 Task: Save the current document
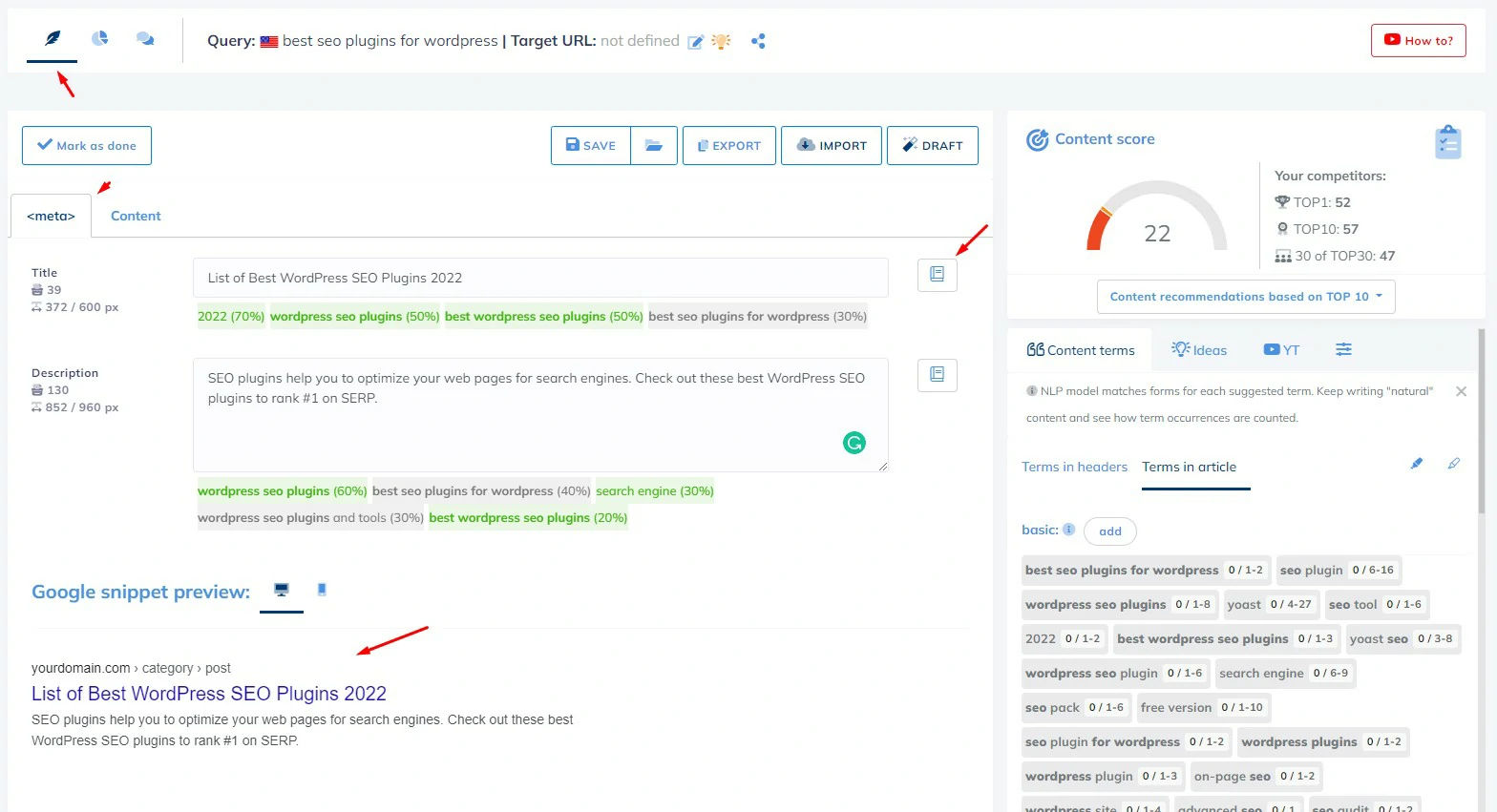[x=591, y=145]
